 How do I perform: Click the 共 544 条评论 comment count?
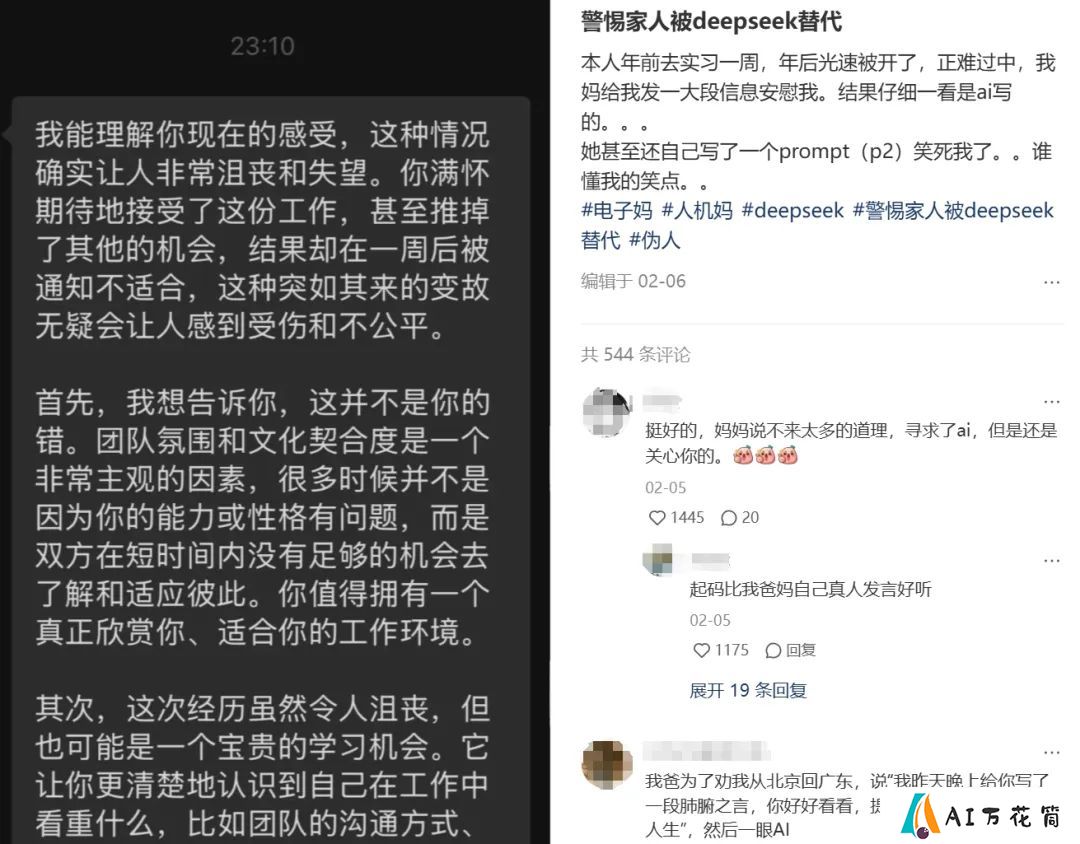click(x=635, y=354)
